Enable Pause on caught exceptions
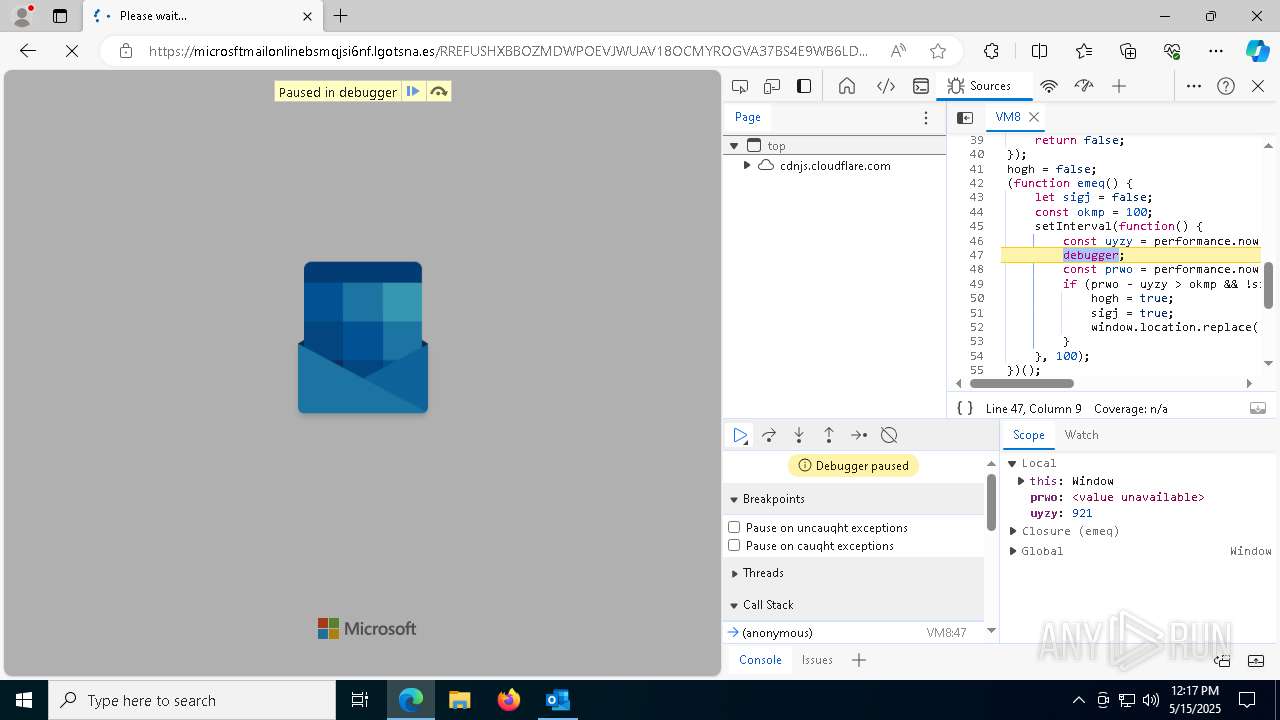Image resolution: width=1280 pixels, height=720 pixels. pyautogui.click(x=734, y=546)
